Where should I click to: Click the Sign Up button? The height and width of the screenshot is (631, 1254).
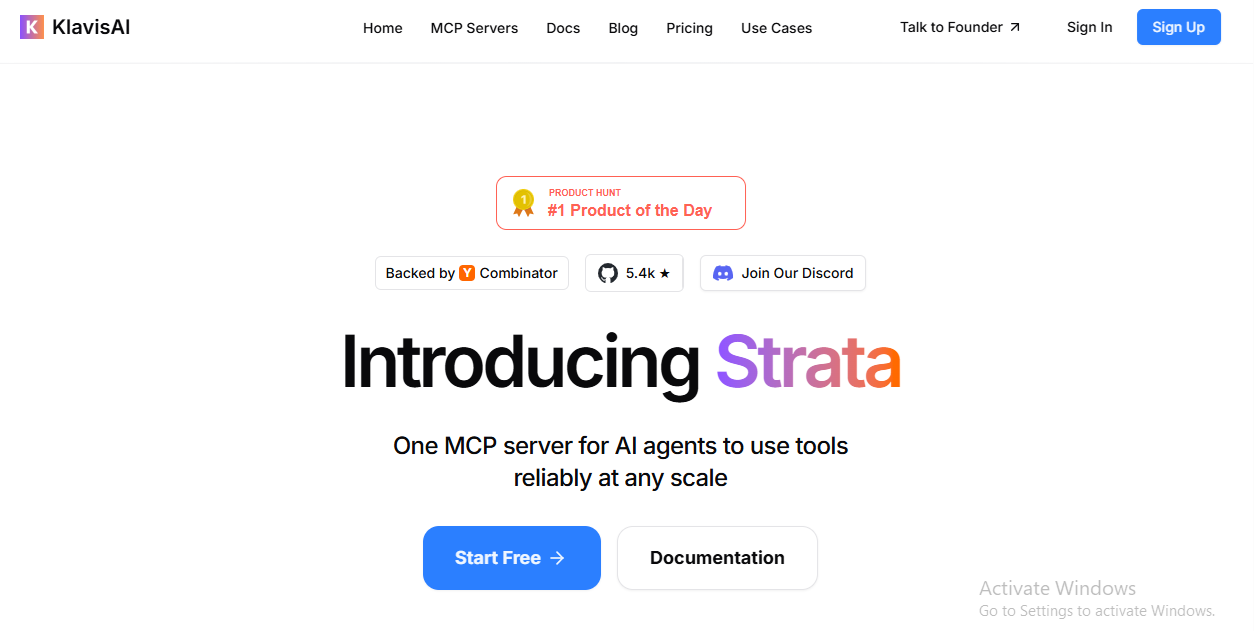pos(1178,27)
